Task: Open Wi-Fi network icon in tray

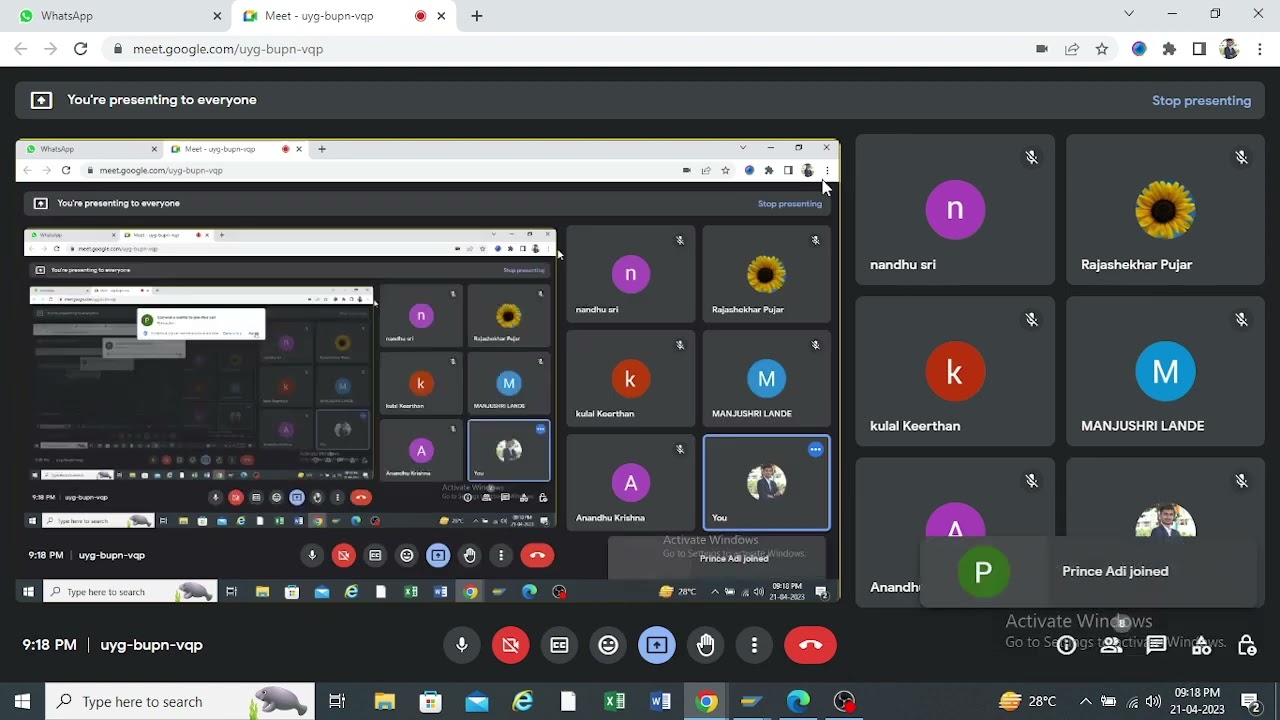Action: coord(1131,701)
